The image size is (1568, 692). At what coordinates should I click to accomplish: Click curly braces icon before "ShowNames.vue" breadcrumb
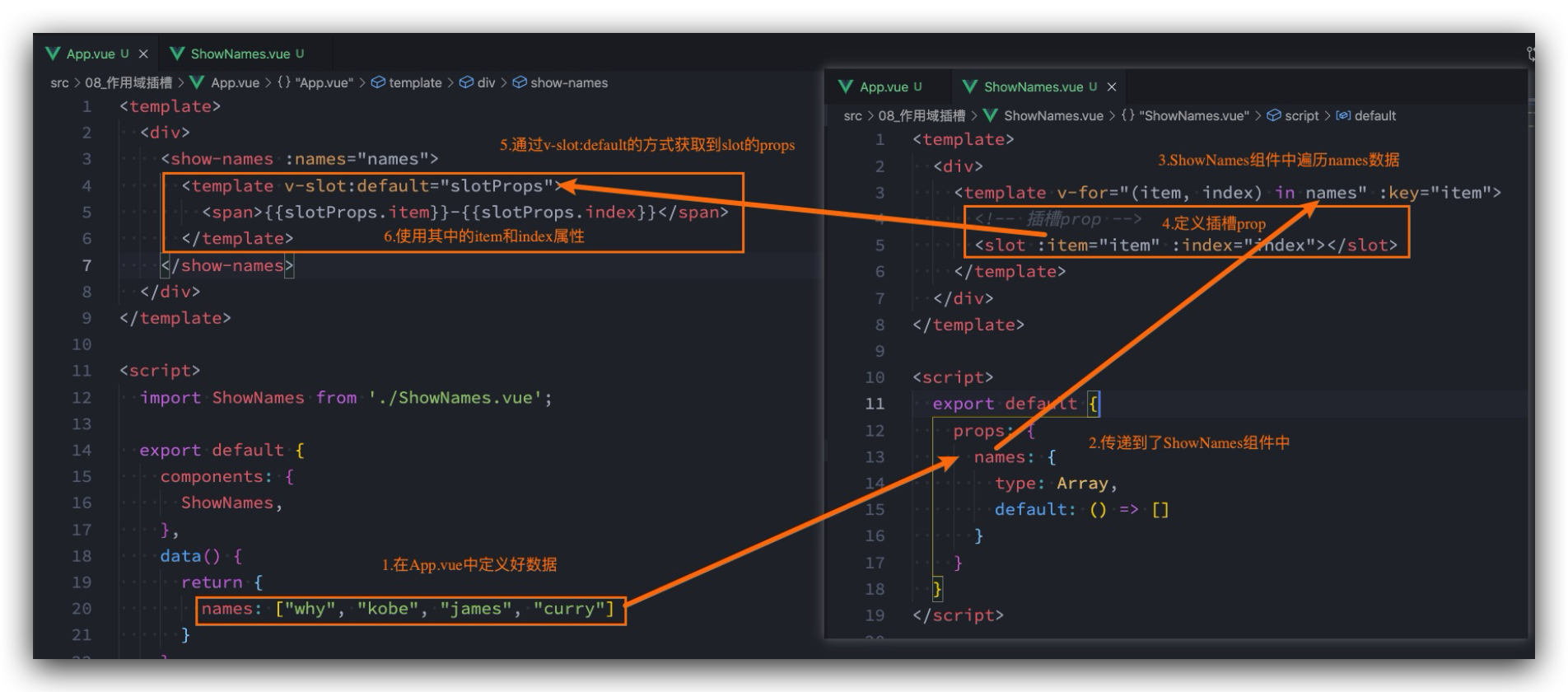(x=1128, y=115)
